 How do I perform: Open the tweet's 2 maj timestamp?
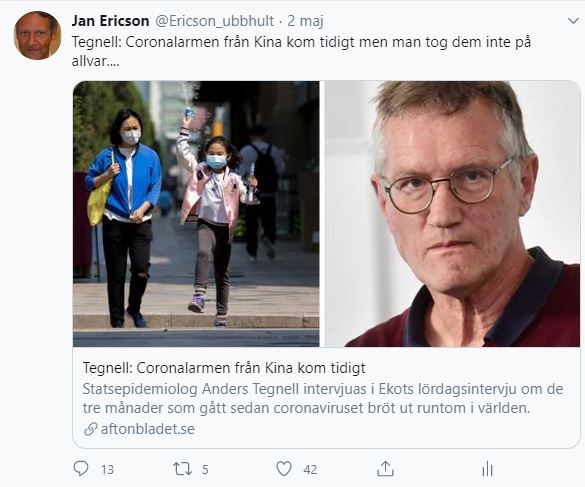pos(305,21)
